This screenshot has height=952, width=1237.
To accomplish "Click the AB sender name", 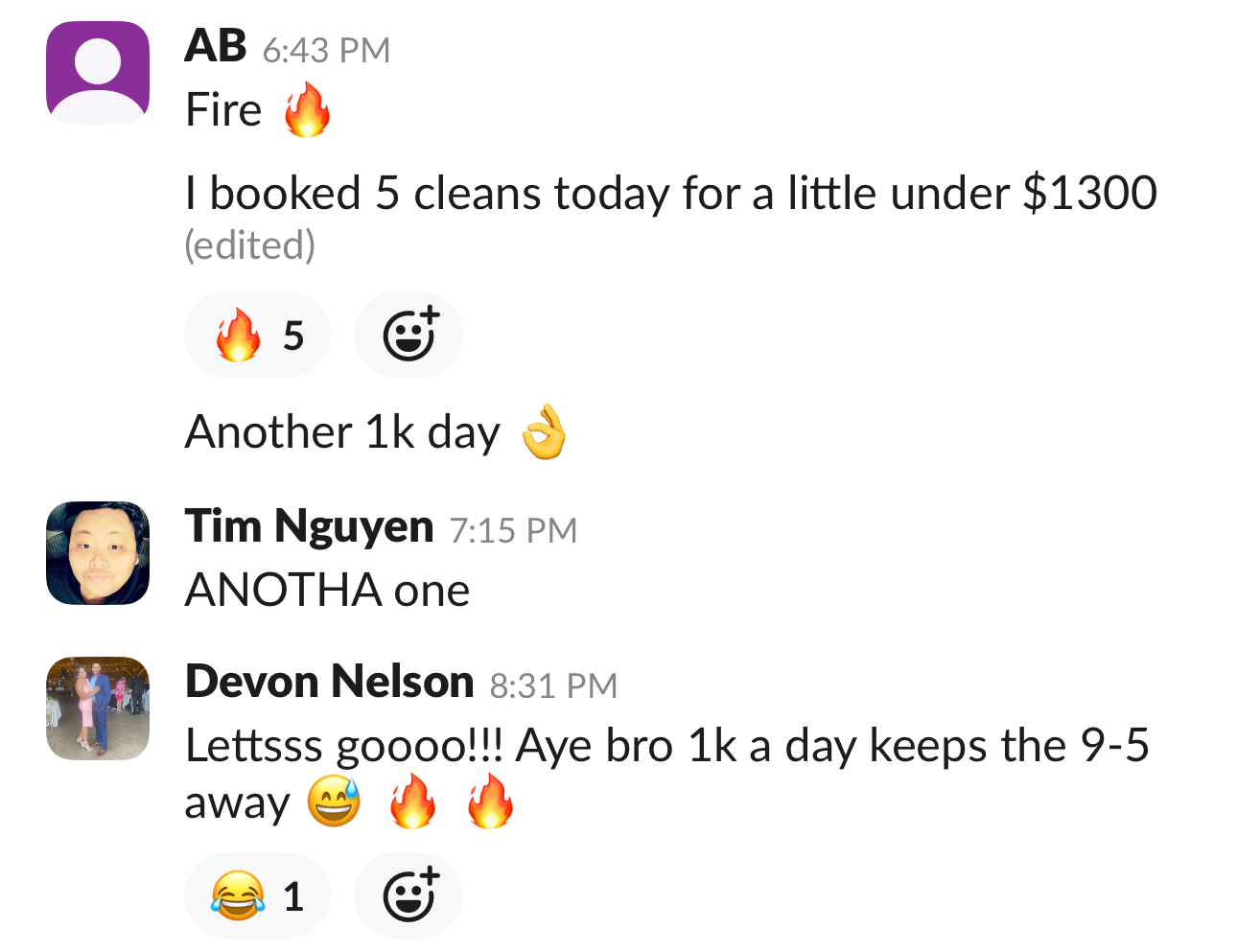I will pyautogui.click(x=216, y=45).
